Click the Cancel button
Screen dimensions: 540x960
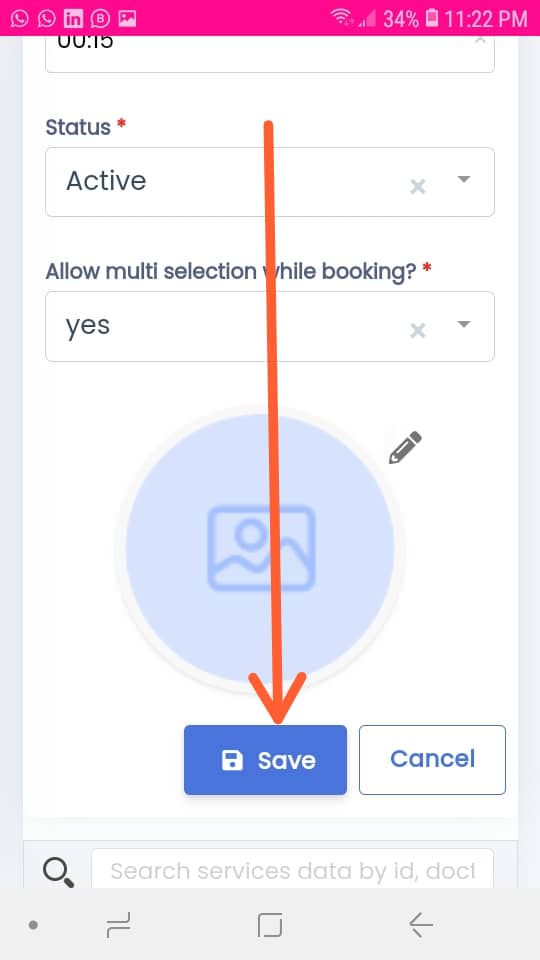(x=432, y=760)
